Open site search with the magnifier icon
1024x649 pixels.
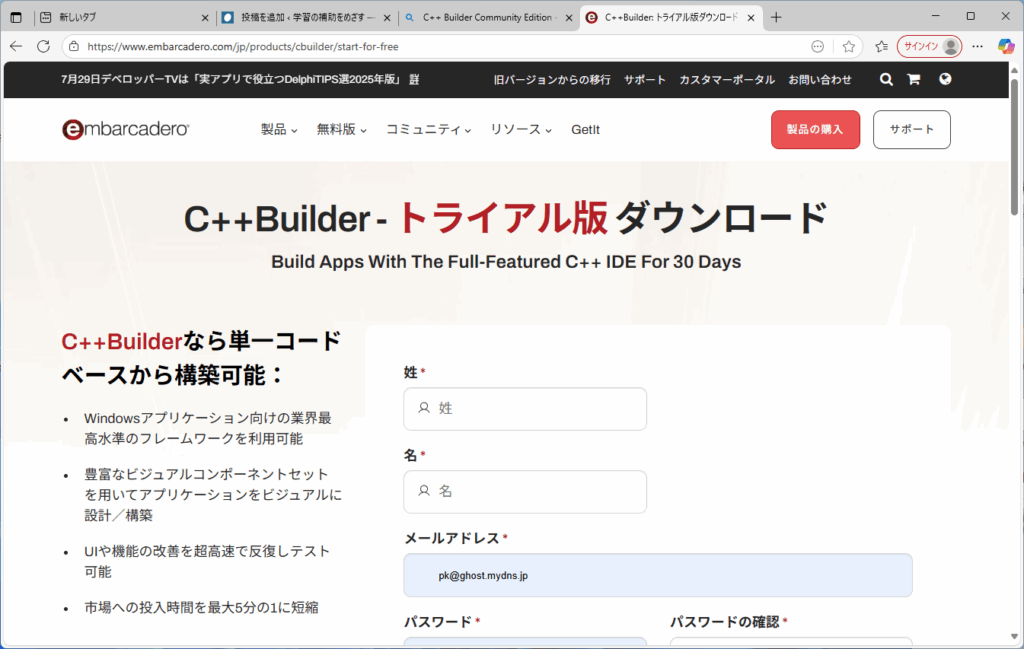pyautogui.click(x=886, y=80)
